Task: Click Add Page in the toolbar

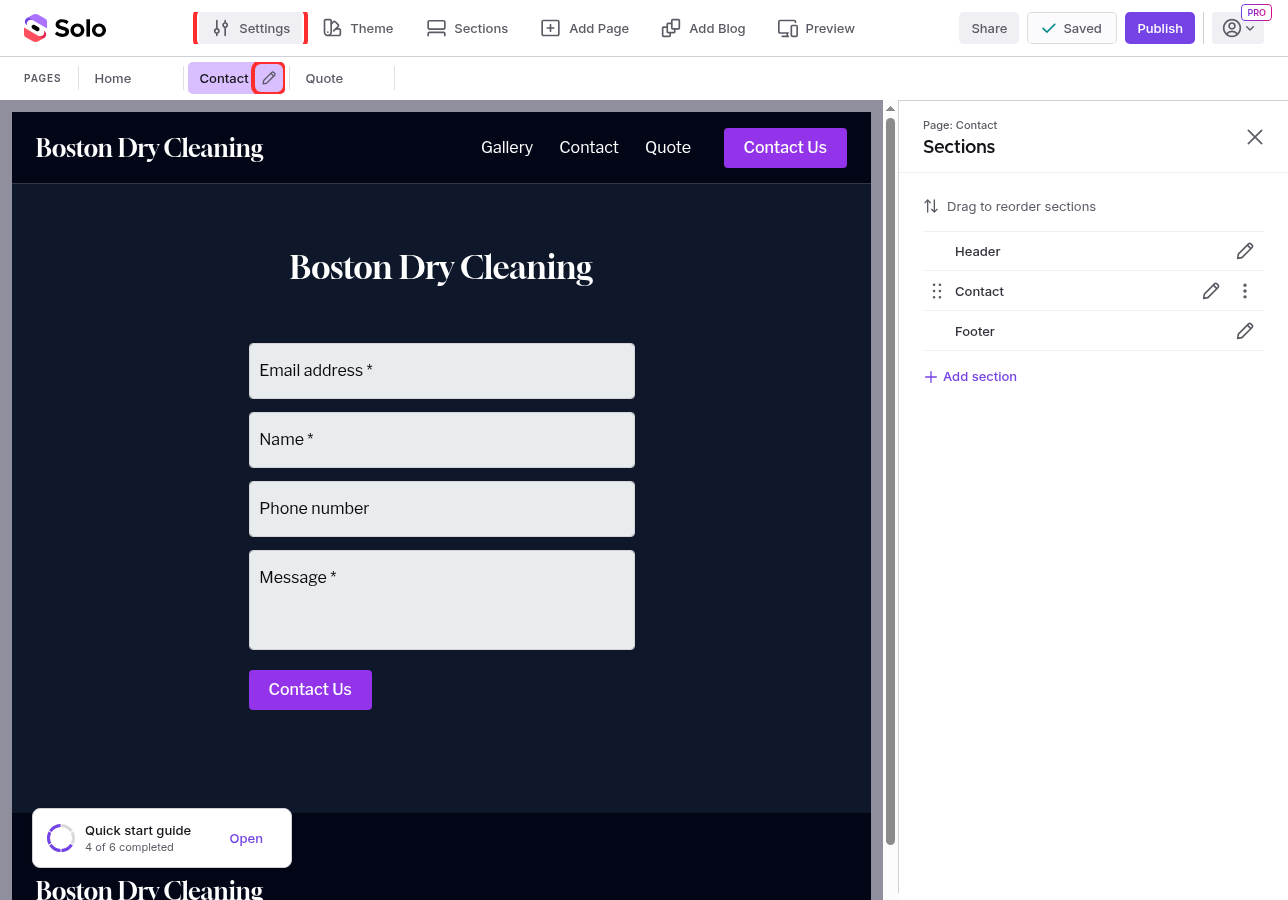Action: pyautogui.click(x=585, y=28)
